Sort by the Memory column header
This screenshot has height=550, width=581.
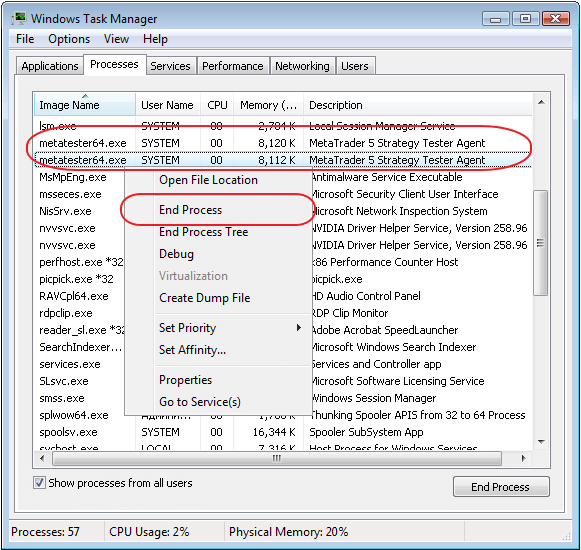coord(268,105)
